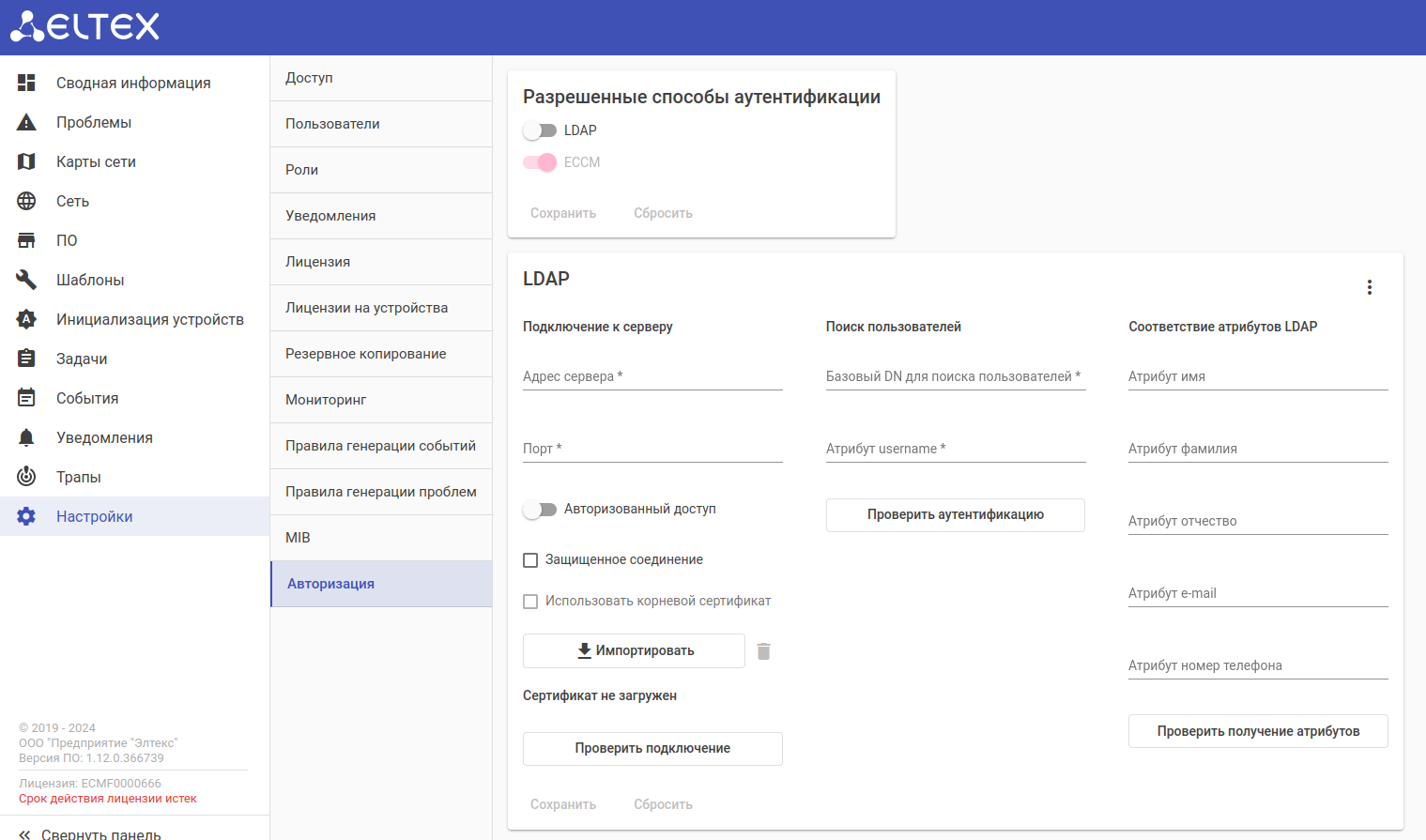Open the Проблемы warning triangle icon
The width and height of the screenshot is (1426, 840).
pos(26,123)
